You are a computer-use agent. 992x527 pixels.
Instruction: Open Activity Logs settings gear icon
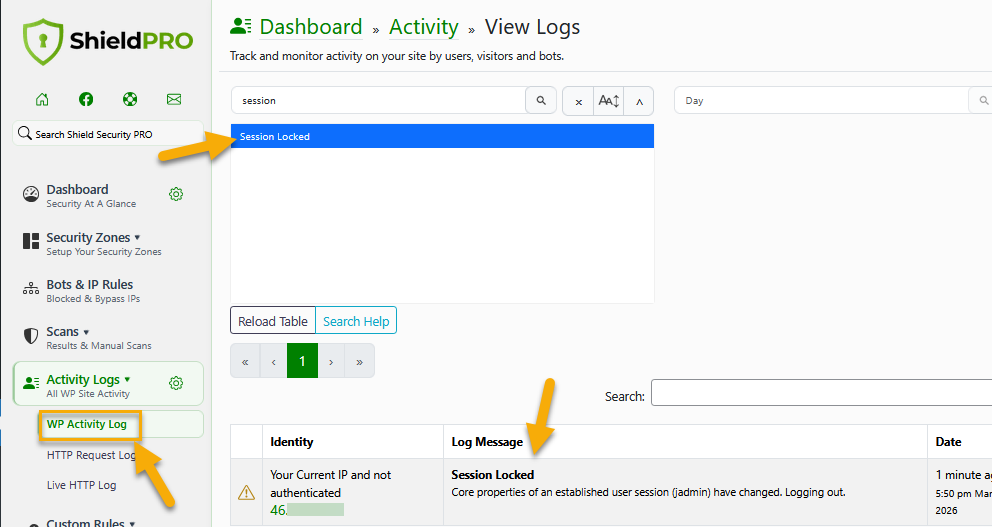pos(177,383)
